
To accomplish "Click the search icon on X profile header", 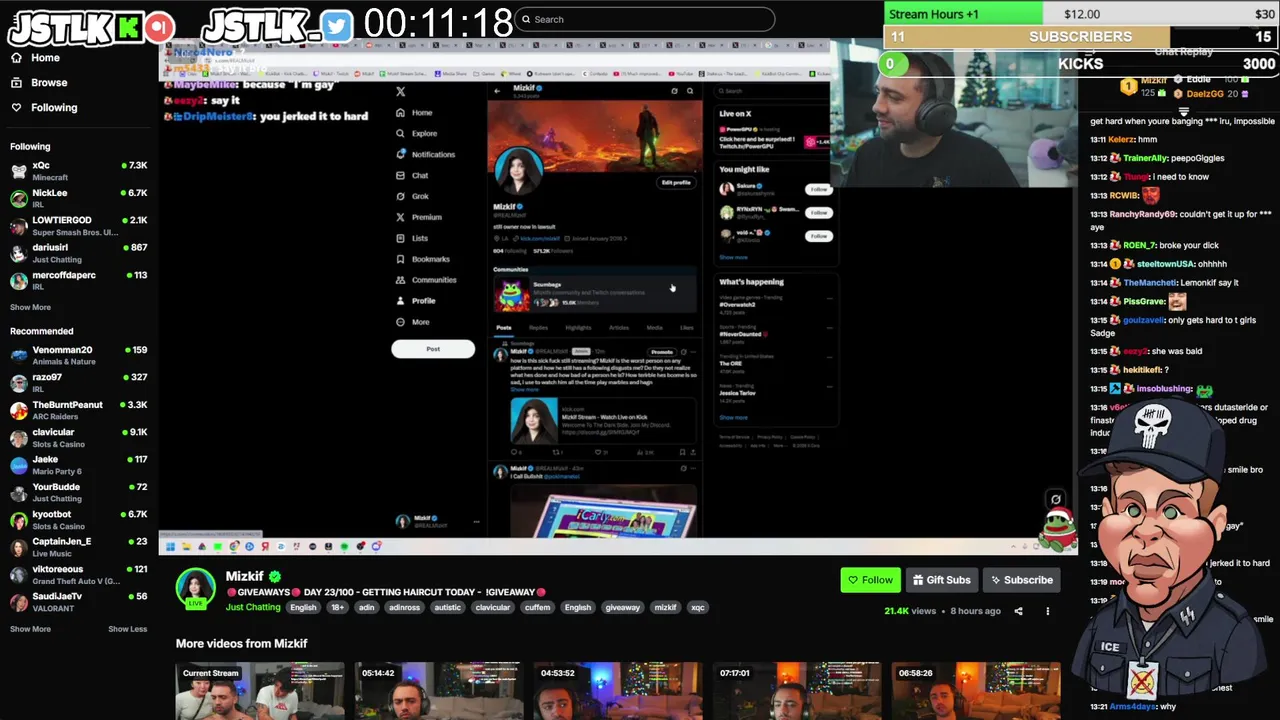I will pos(689,91).
